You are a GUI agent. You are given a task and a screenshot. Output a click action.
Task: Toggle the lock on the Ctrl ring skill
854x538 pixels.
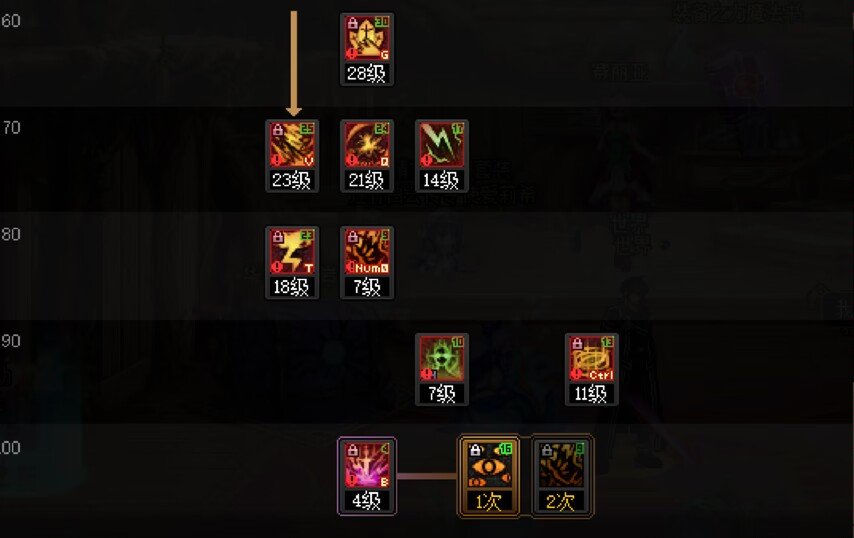[577, 344]
